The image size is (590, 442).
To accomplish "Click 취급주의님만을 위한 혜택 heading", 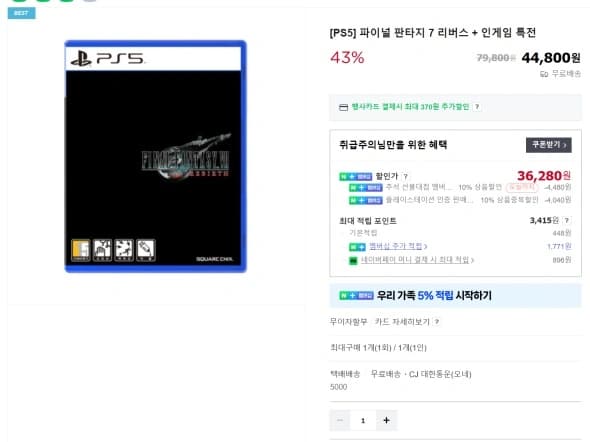I will pos(393,145).
